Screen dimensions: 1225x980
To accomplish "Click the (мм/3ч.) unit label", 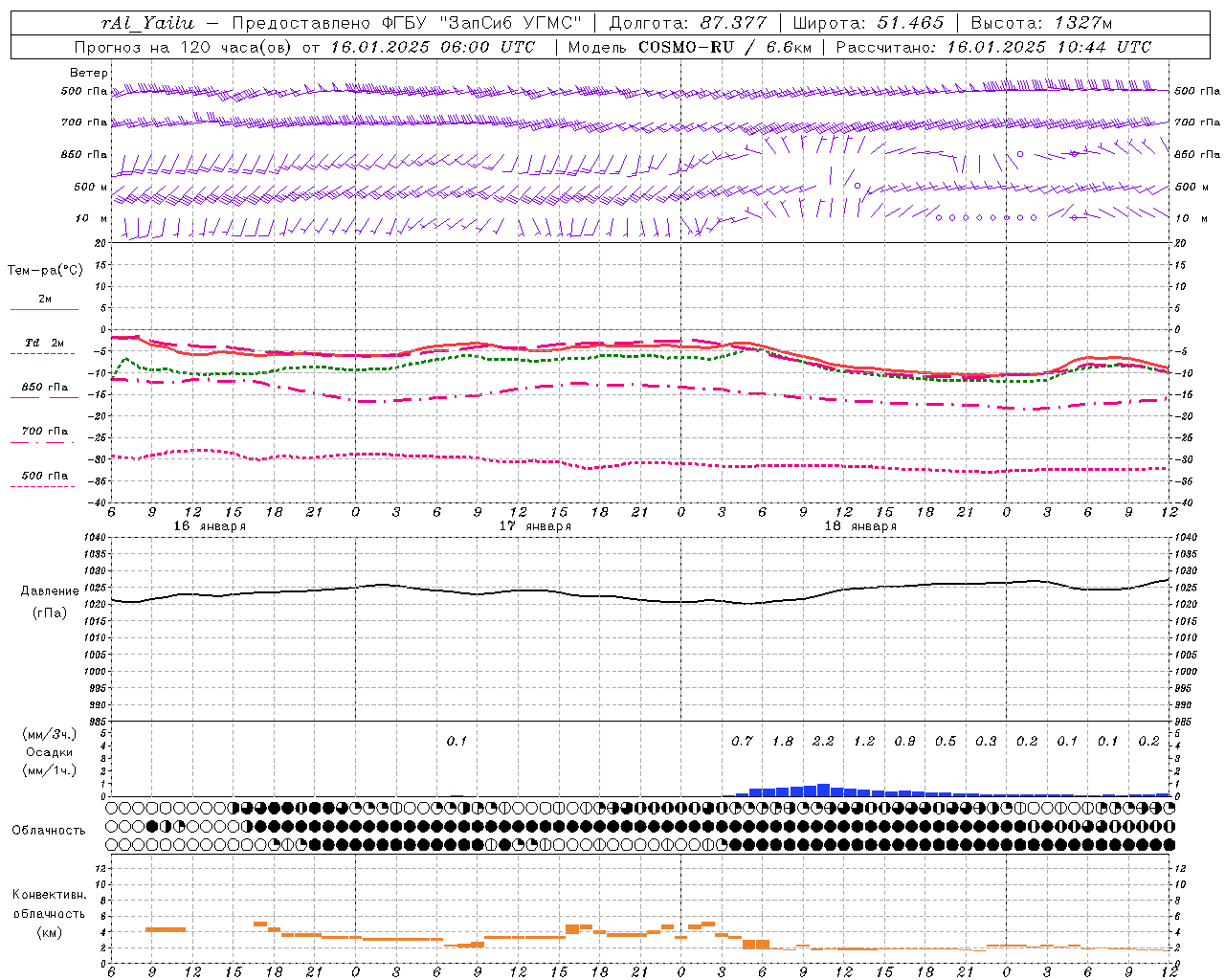I will pyautogui.click(x=49, y=735).
